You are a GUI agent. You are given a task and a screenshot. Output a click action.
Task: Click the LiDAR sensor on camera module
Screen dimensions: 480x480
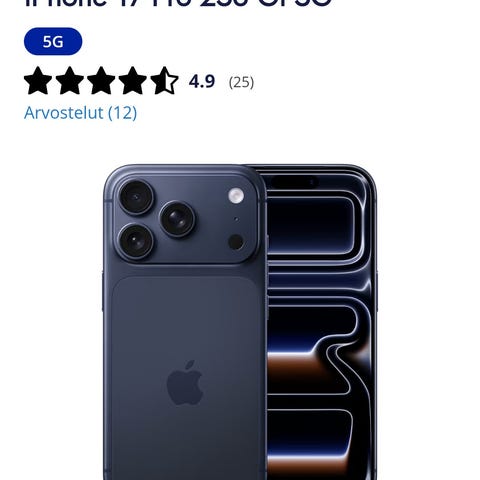[x=236, y=242]
